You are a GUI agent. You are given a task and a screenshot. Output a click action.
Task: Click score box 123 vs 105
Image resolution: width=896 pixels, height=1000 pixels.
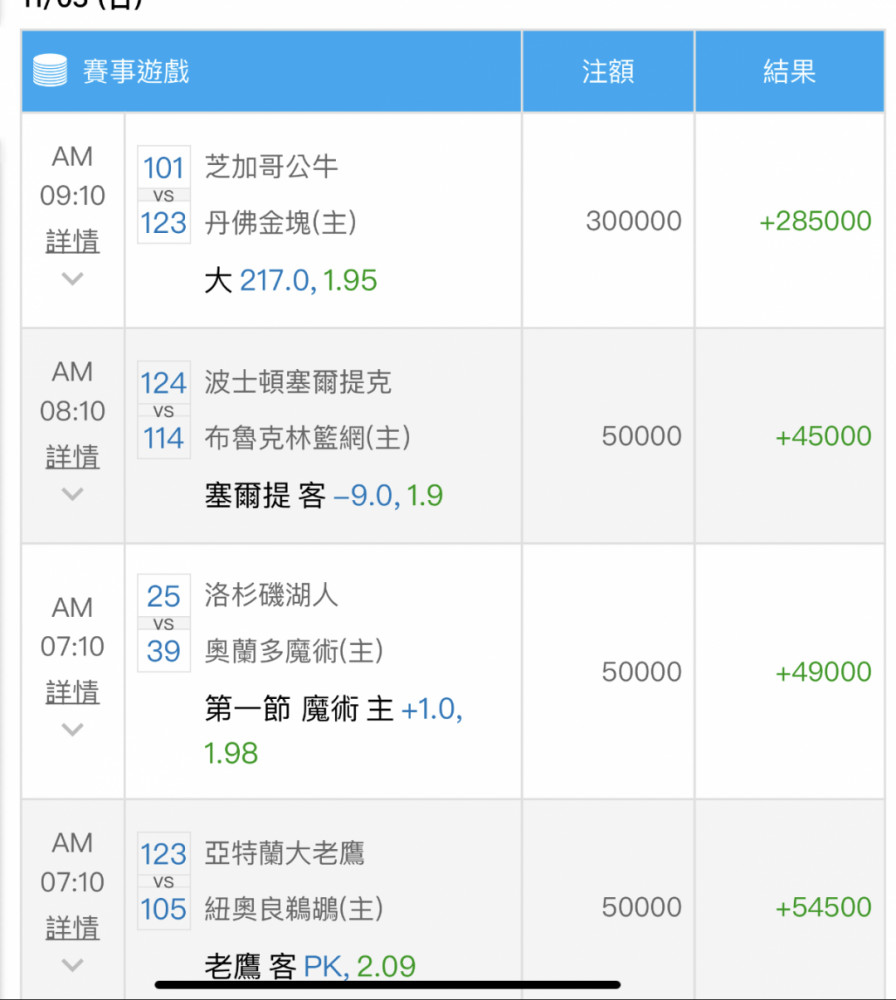(164, 881)
